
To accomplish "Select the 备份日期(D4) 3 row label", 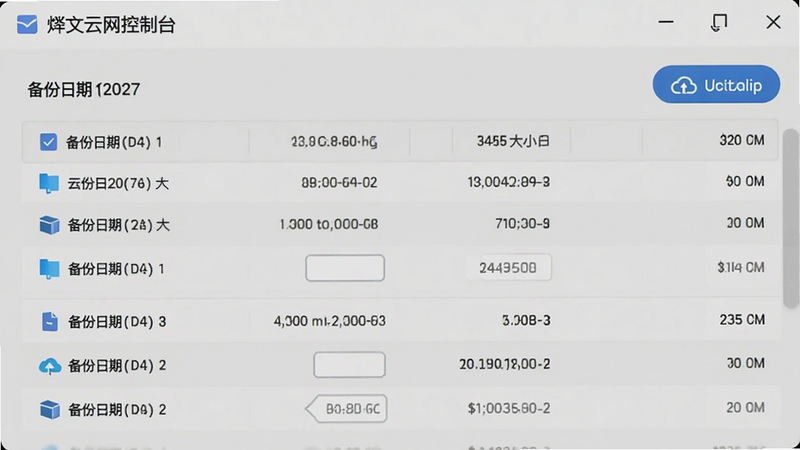I will [117, 322].
